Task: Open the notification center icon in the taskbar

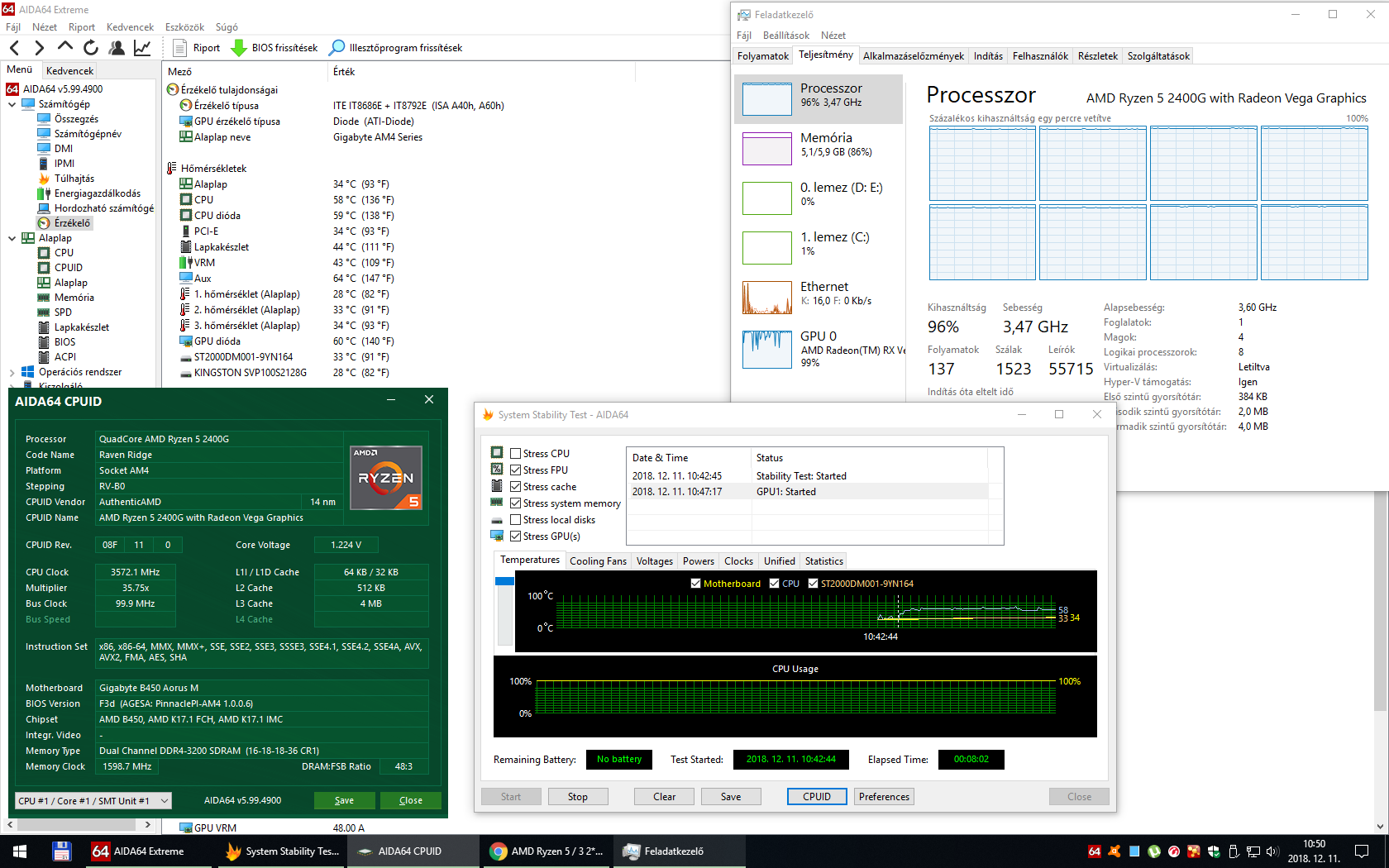Action: coord(1362,851)
